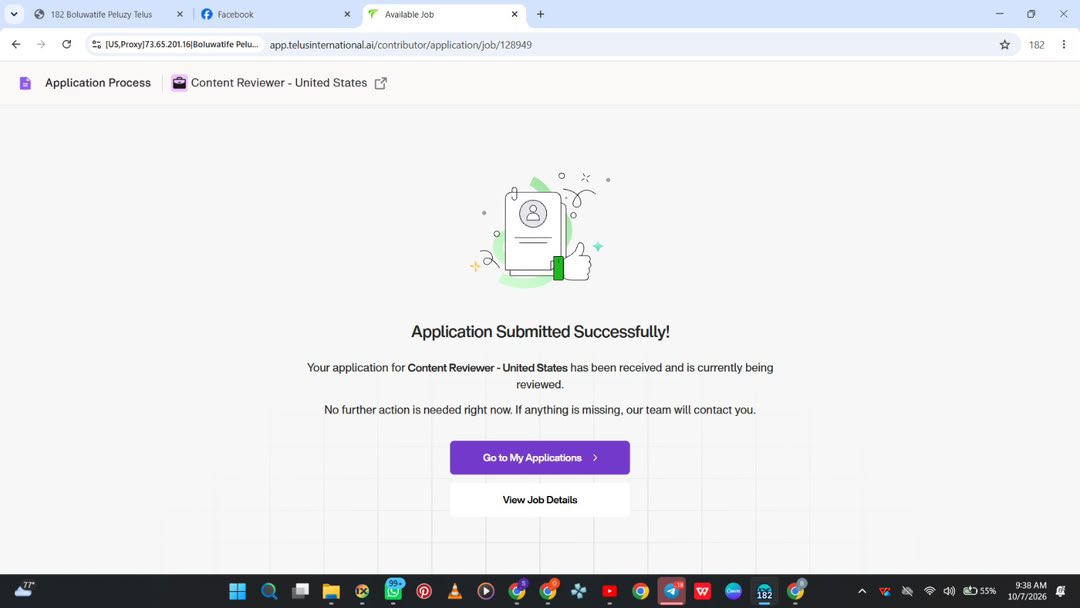Switch to the 182 Boluwatife Peluzy Telus tab
This screenshot has height=608, width=1080.
pos(101,14)
